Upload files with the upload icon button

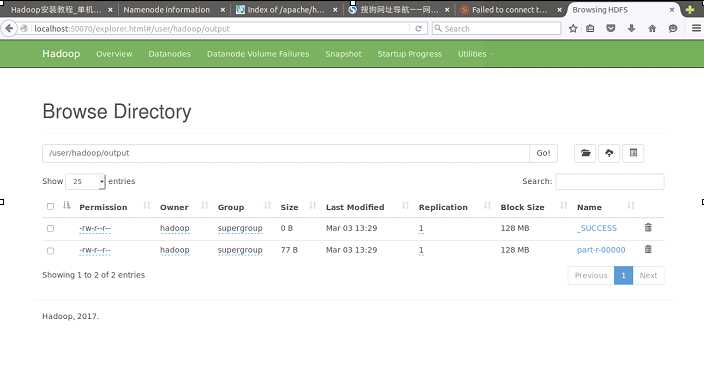pos(609,153)
